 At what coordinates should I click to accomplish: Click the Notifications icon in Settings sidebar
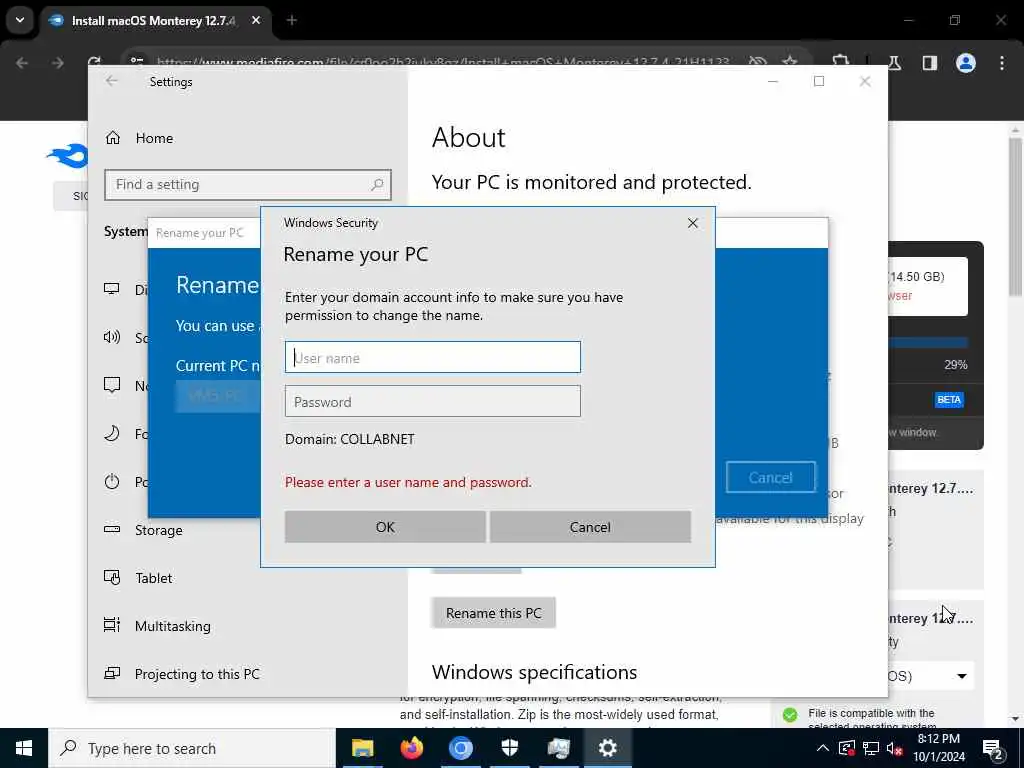pos(112,385)
